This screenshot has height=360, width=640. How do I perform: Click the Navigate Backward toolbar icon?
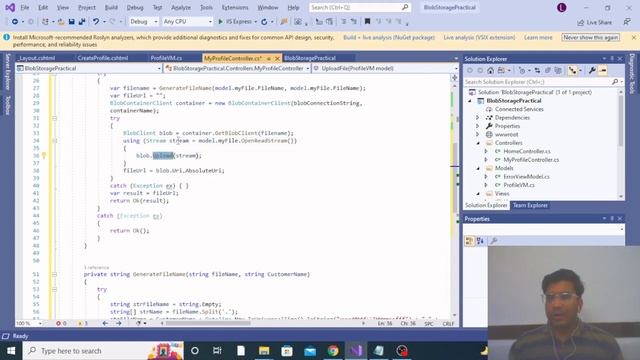pos(15,22)
